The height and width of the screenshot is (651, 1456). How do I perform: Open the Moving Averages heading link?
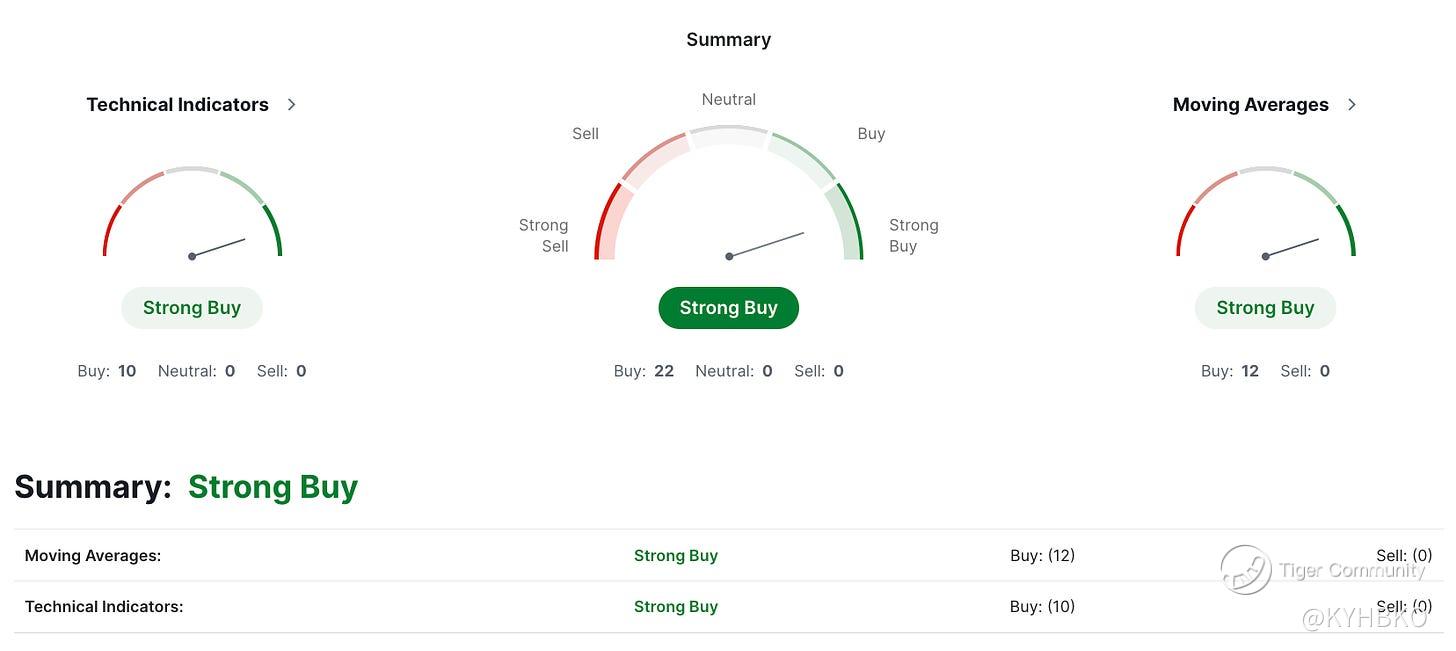tap(1250, 104)
